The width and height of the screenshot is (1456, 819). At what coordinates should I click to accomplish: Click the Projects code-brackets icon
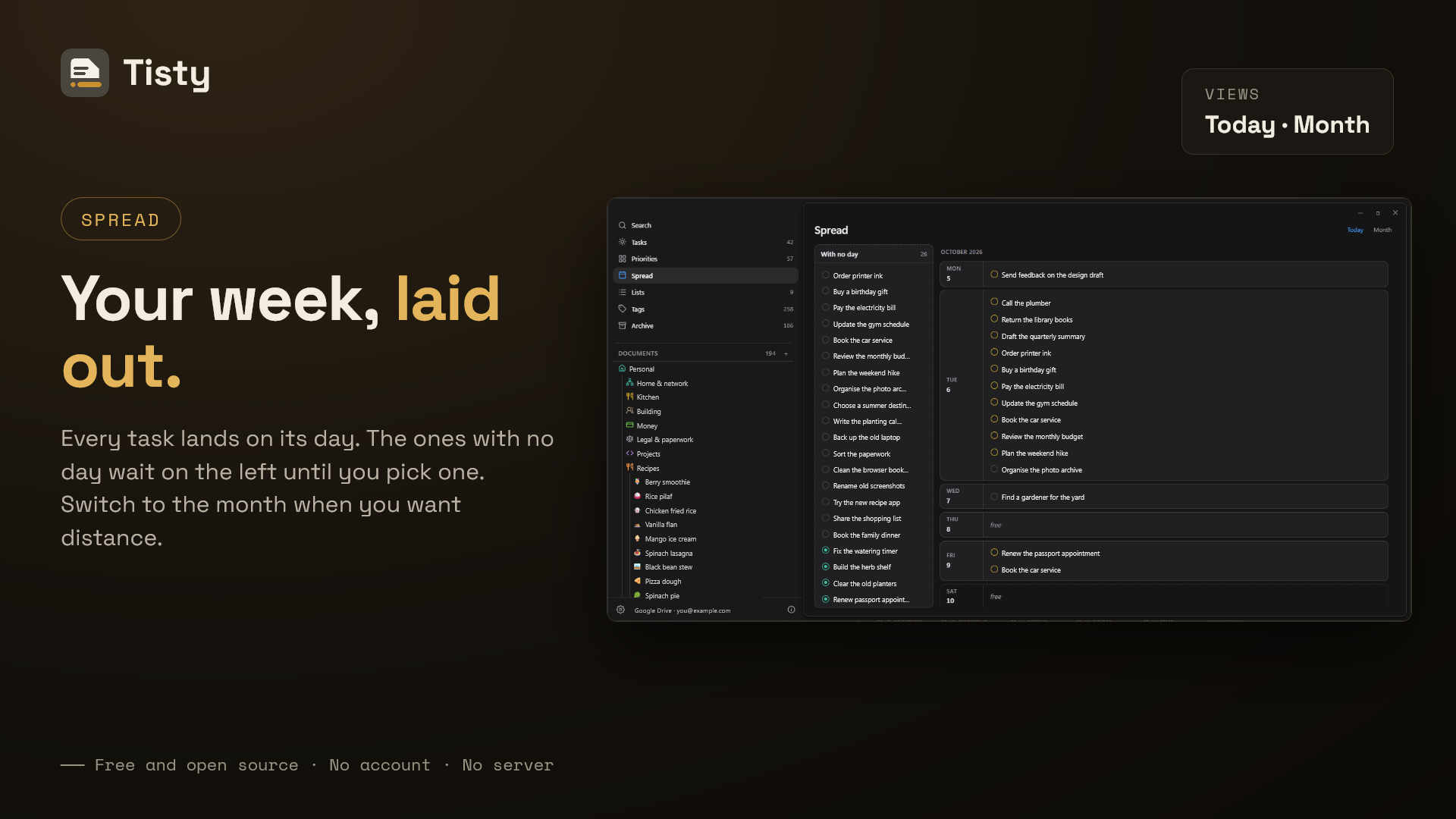(629, 453)
